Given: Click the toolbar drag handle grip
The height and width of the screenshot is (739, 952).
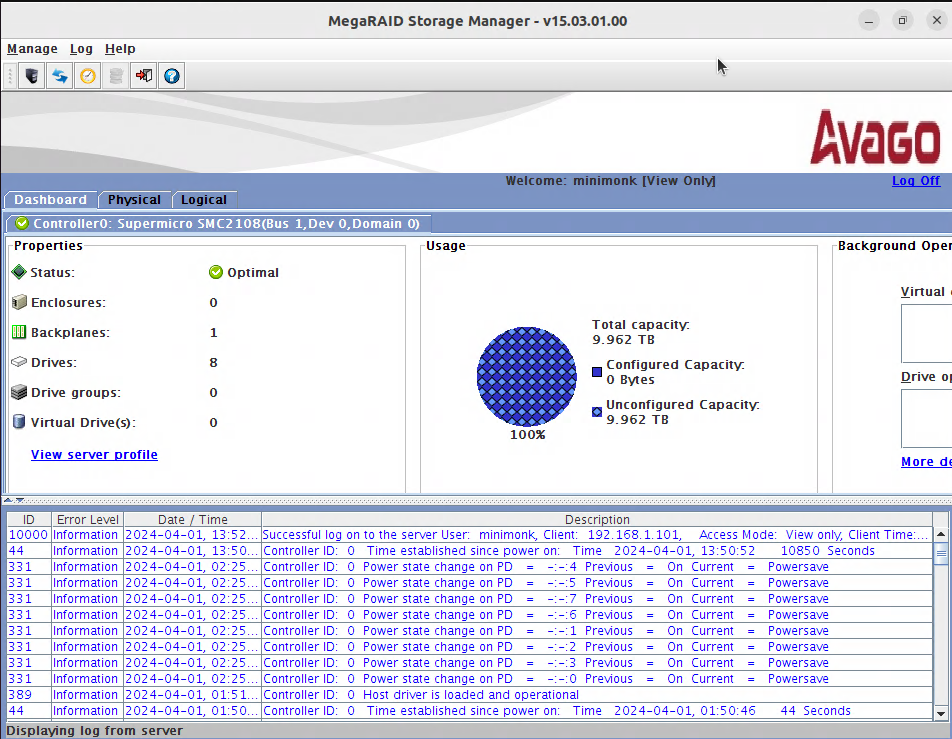Looking at the screenshot, I should 10,76.
